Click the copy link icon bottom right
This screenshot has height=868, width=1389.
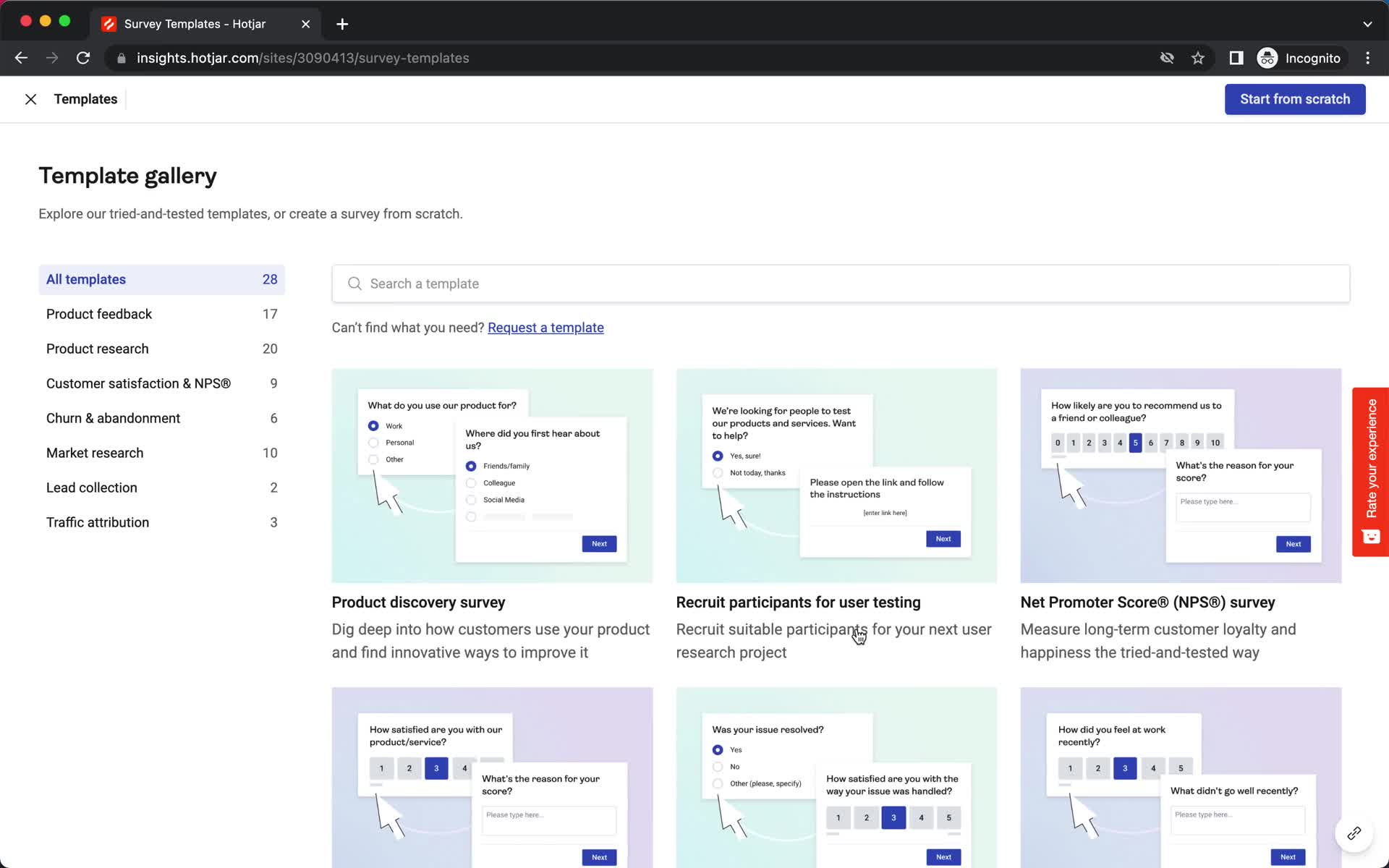point(1354,833)
